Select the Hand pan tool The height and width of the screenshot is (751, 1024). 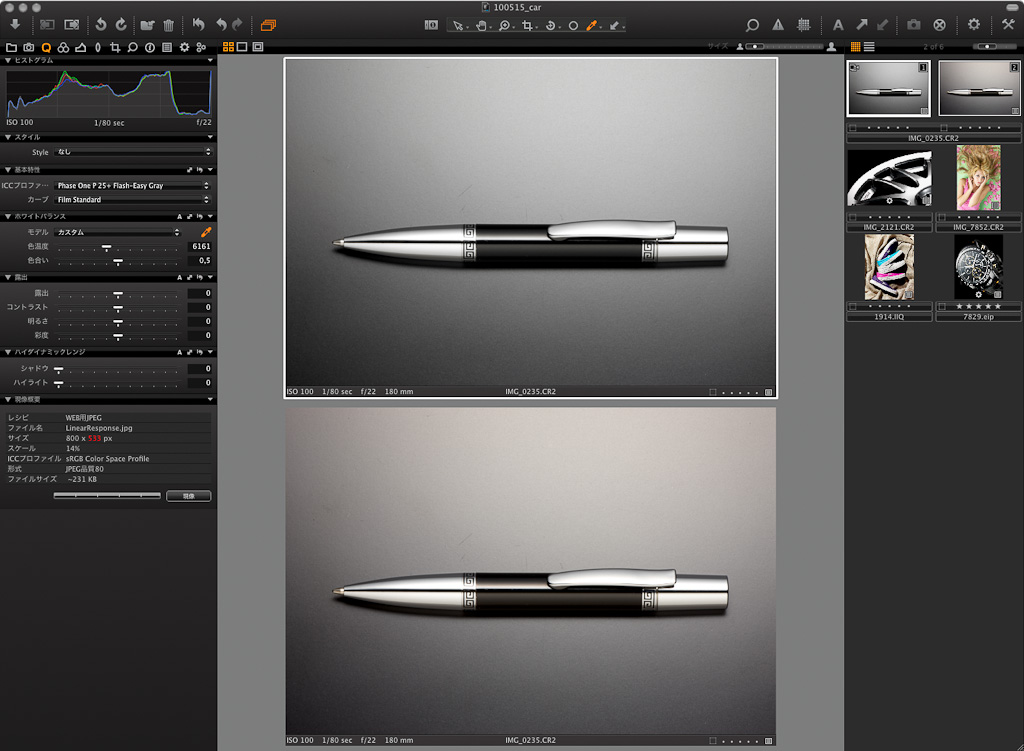click(481, 24)
